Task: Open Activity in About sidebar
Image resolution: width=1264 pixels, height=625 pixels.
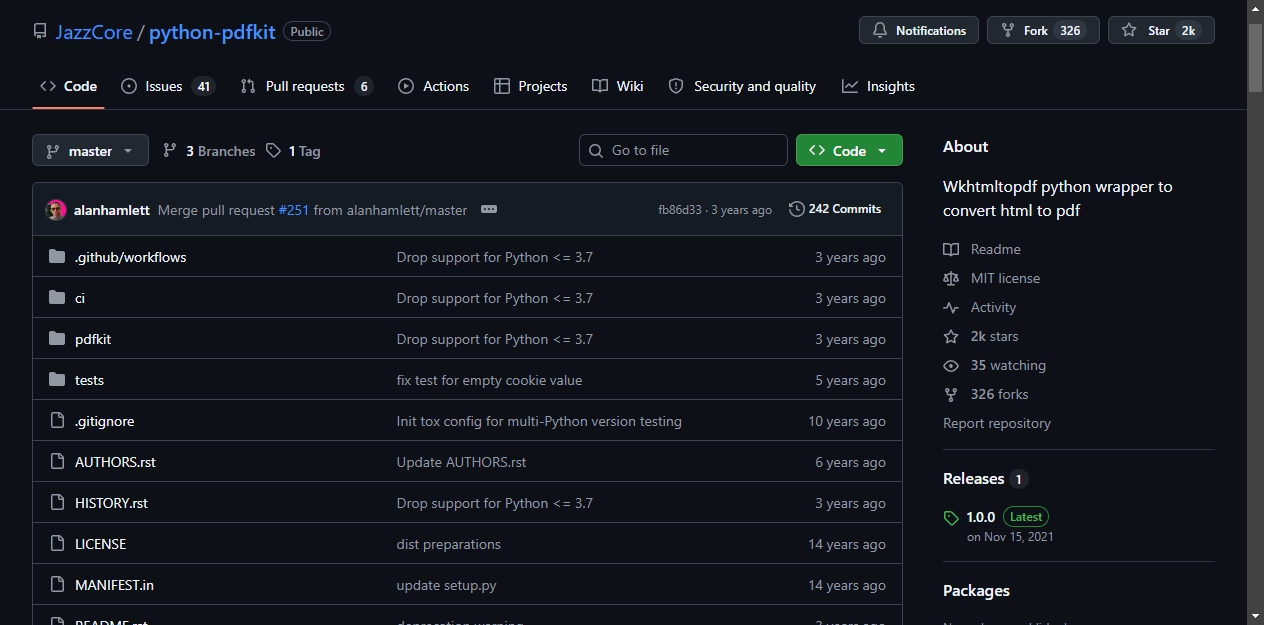Action: point(980,307)
